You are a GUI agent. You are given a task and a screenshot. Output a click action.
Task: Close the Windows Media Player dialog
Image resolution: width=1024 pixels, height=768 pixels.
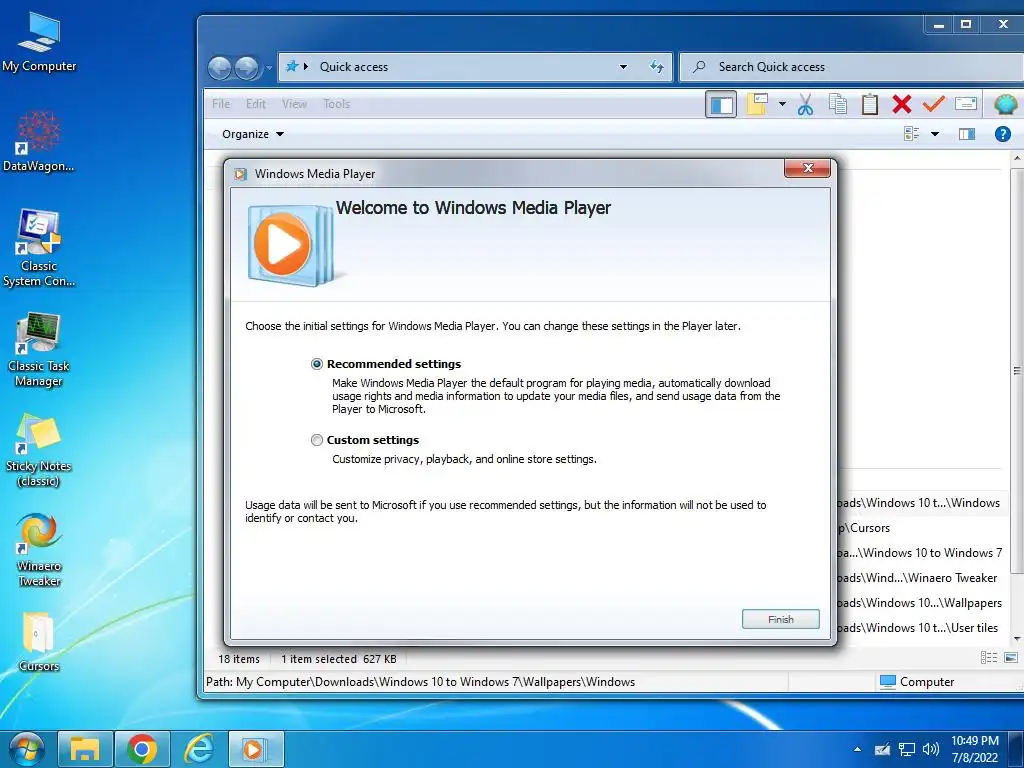pyautogui.click(x=807, y=168)
